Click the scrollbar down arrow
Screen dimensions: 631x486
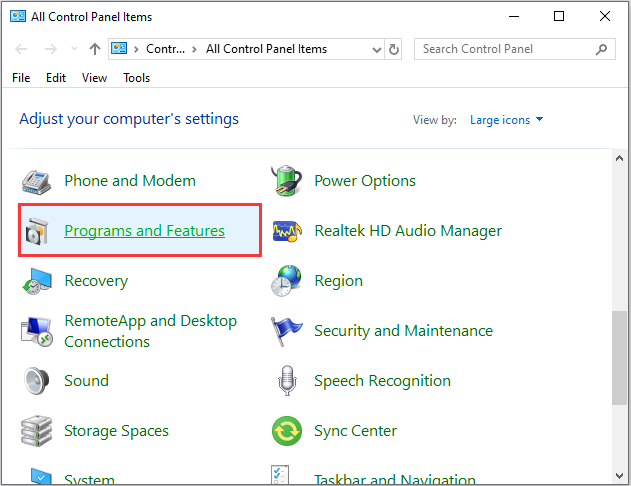point(619,476)
